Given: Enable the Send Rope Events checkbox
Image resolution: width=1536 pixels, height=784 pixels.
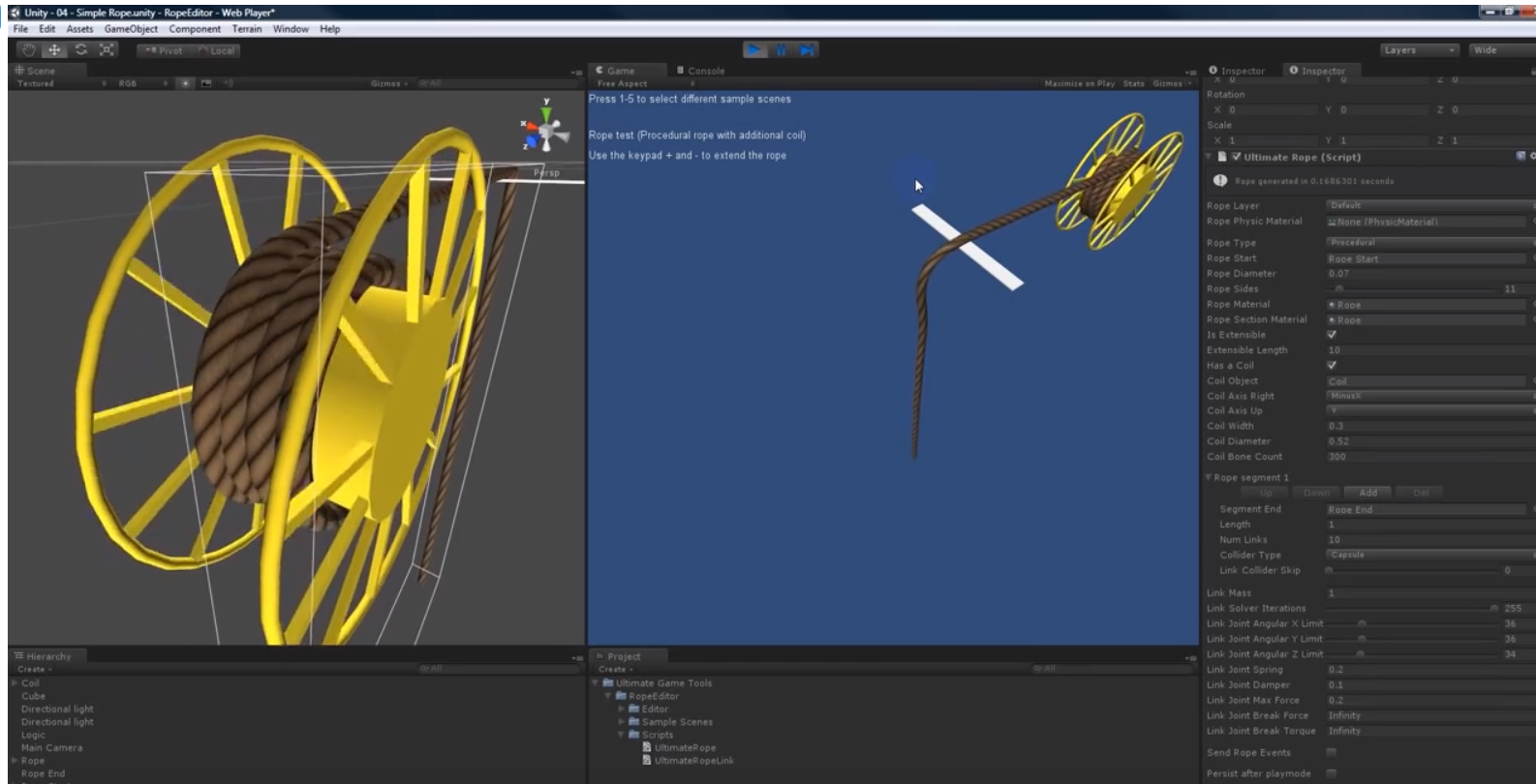Looking at the screenshot, I should click(1332, 753).
